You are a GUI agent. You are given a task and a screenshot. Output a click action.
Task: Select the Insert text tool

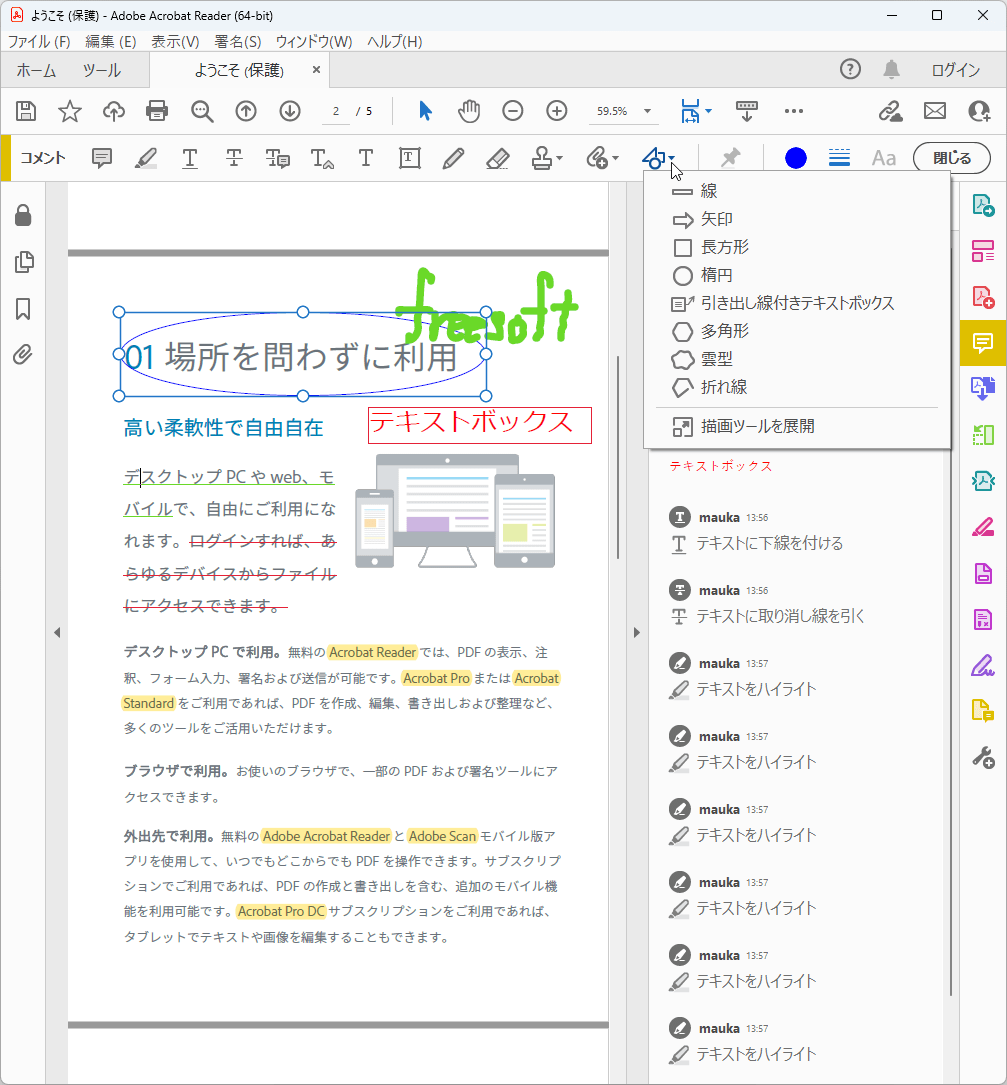click(x=322, y=158)
